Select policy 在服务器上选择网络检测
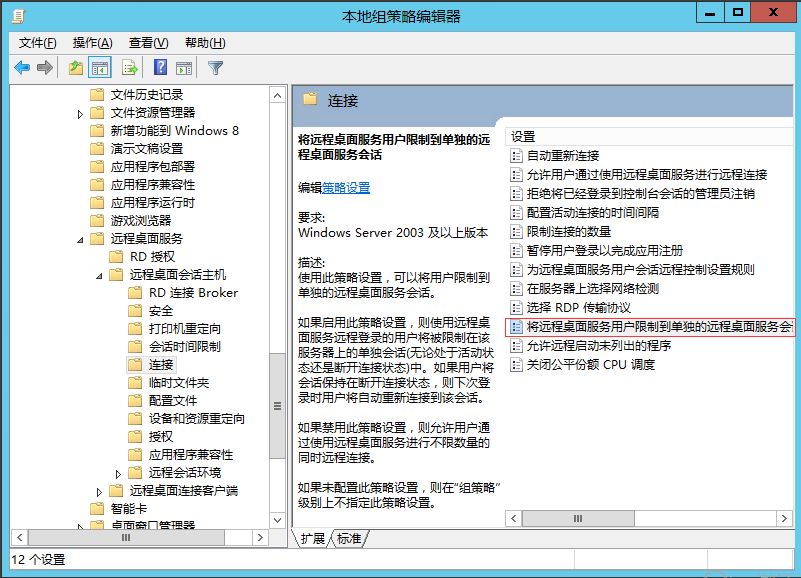 (x=593, y=289)
